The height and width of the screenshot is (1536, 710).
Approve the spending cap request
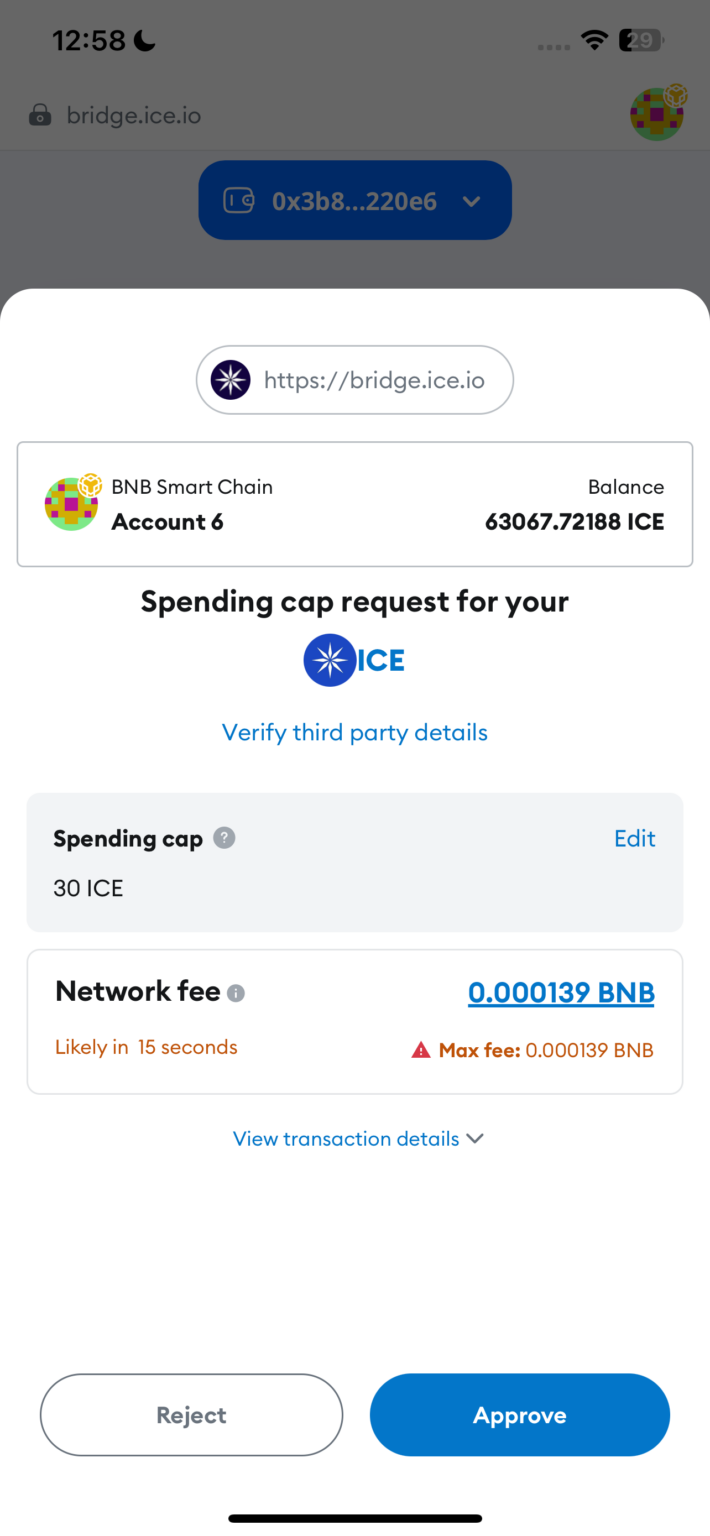coord(519,1414)
